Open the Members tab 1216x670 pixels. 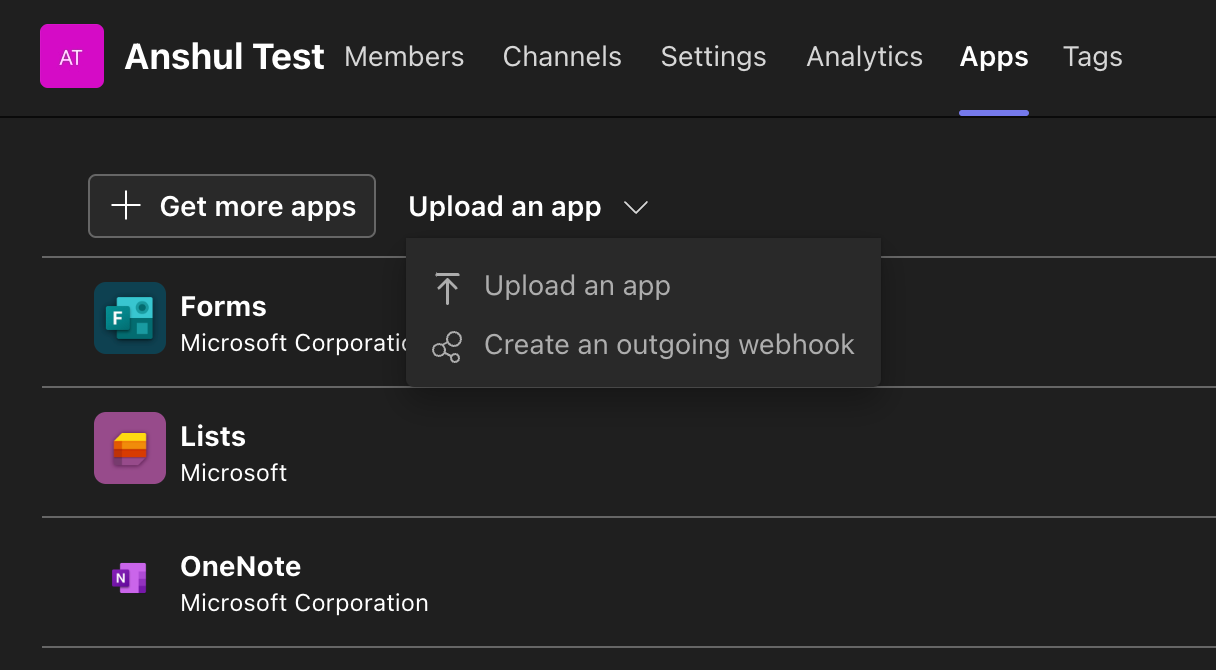click(404, 57)
